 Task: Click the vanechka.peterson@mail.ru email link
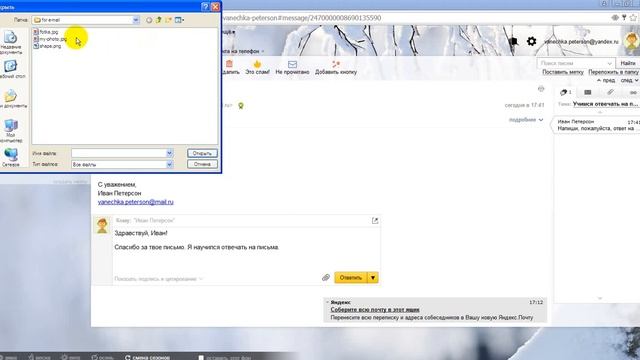[136, 202]
